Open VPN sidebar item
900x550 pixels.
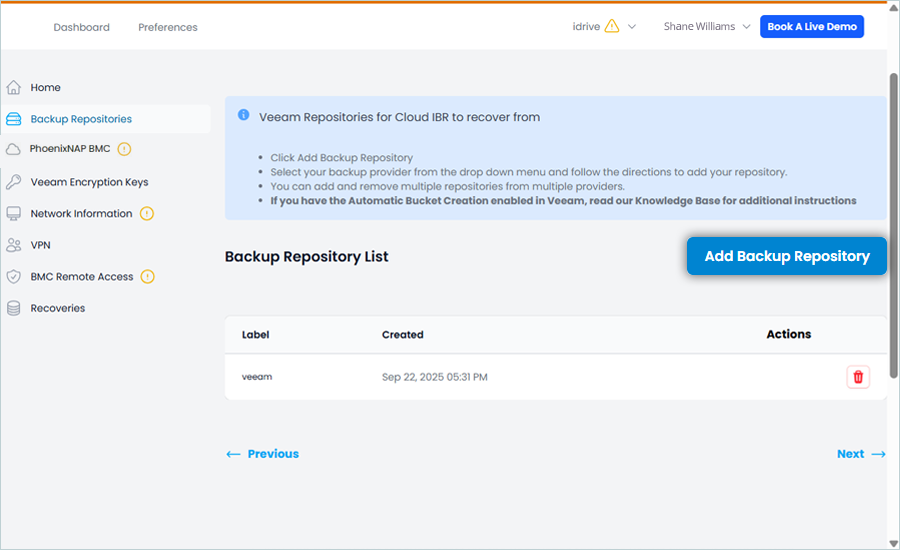coord(40,245)
